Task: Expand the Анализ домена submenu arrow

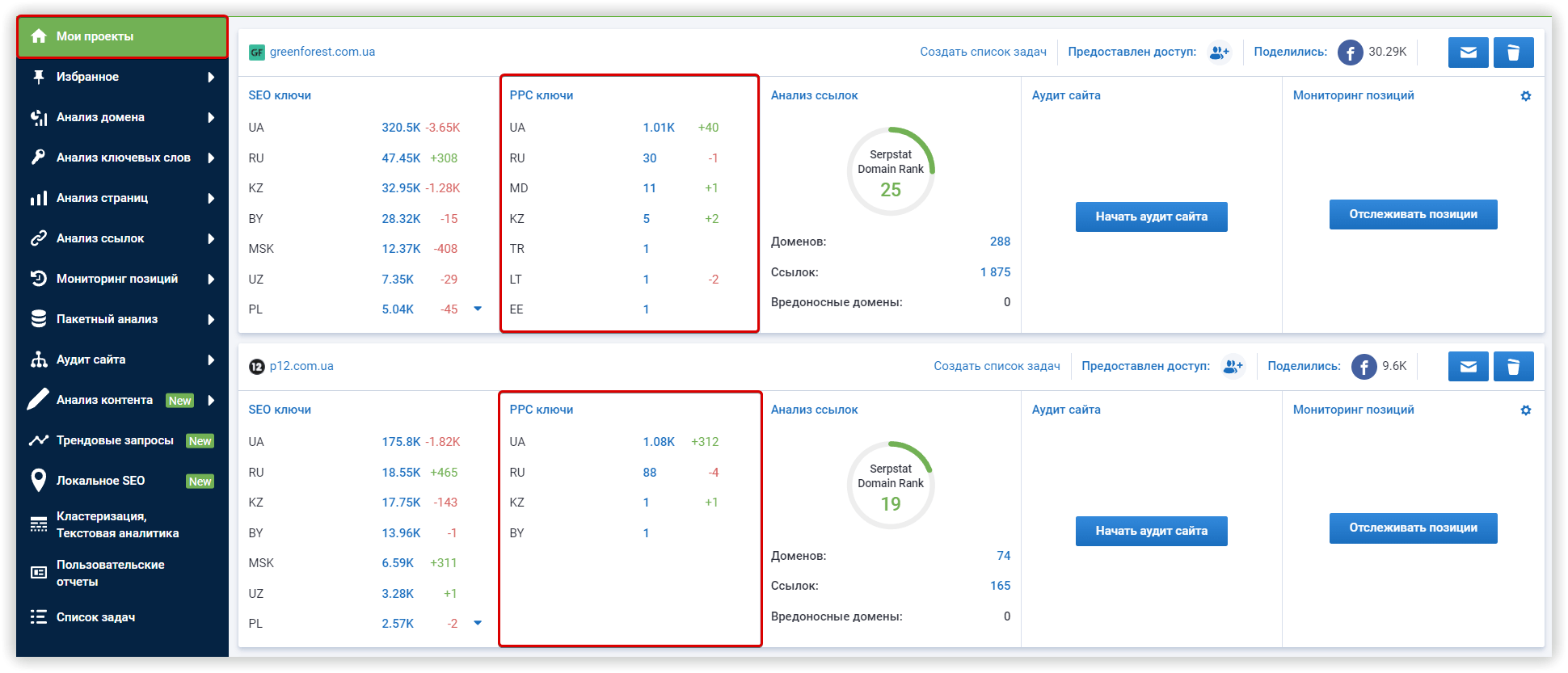Action: pos(211,117)
